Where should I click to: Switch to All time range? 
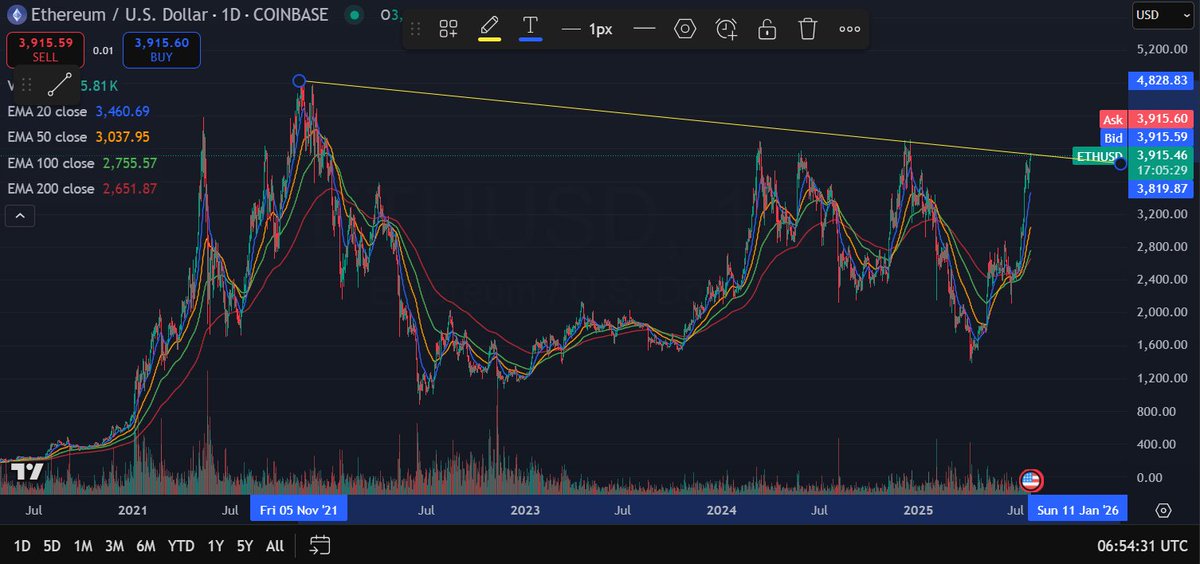(275, 546)
